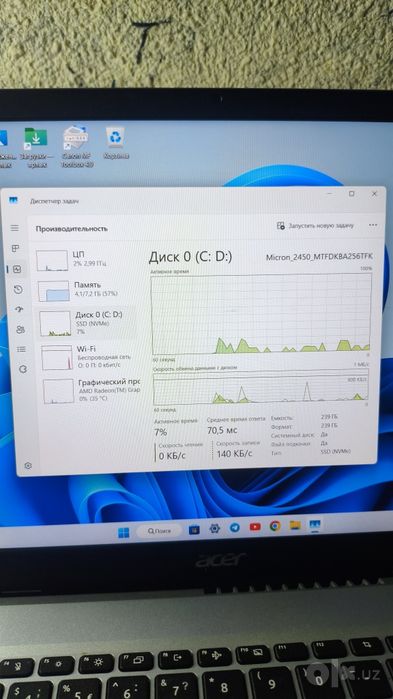Open the three-dots more options menu
The width and height of the screenshot is (393, 699).
[x=373, y=225]
